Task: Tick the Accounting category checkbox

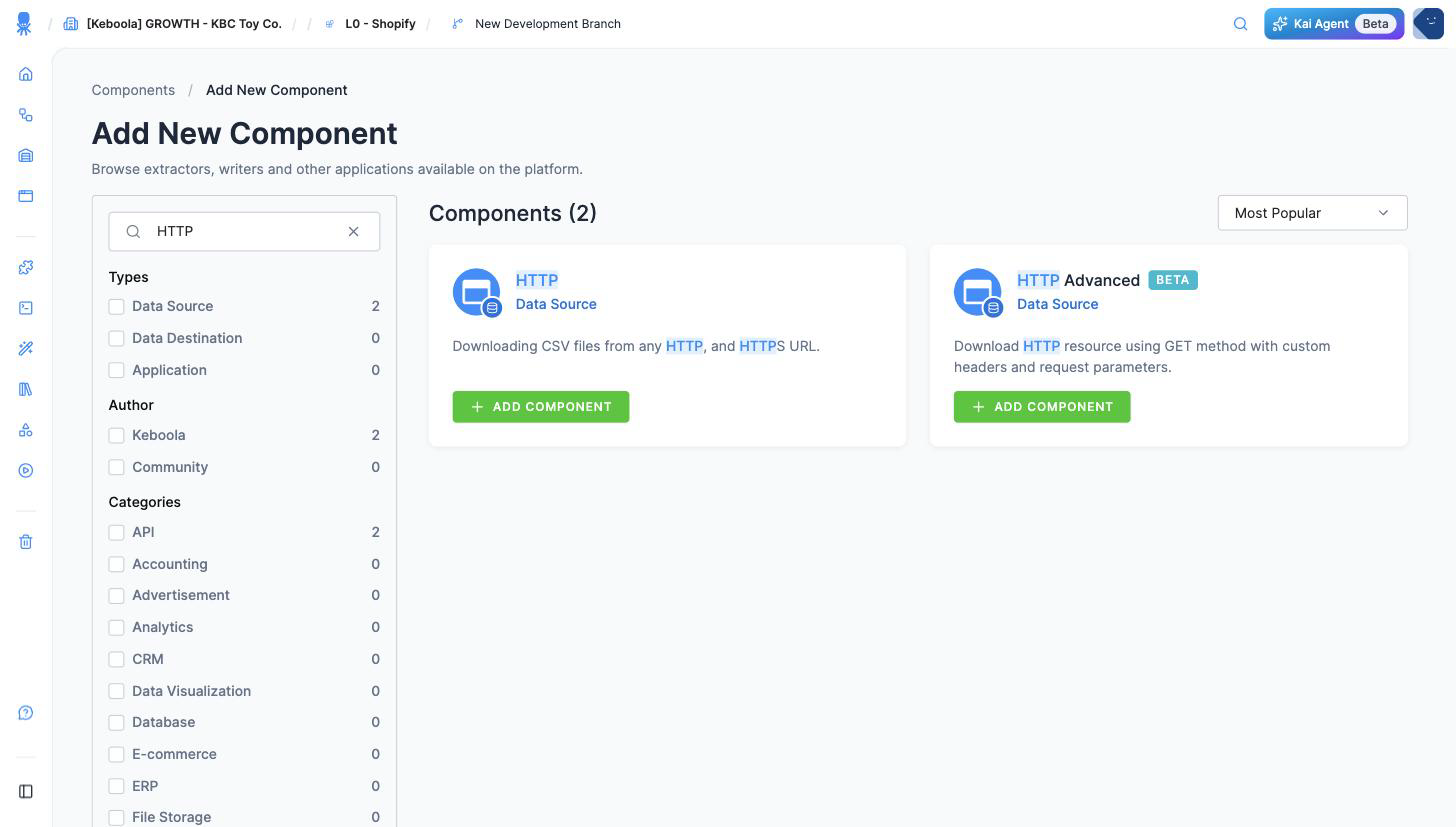Action: [x=117, y=565]
